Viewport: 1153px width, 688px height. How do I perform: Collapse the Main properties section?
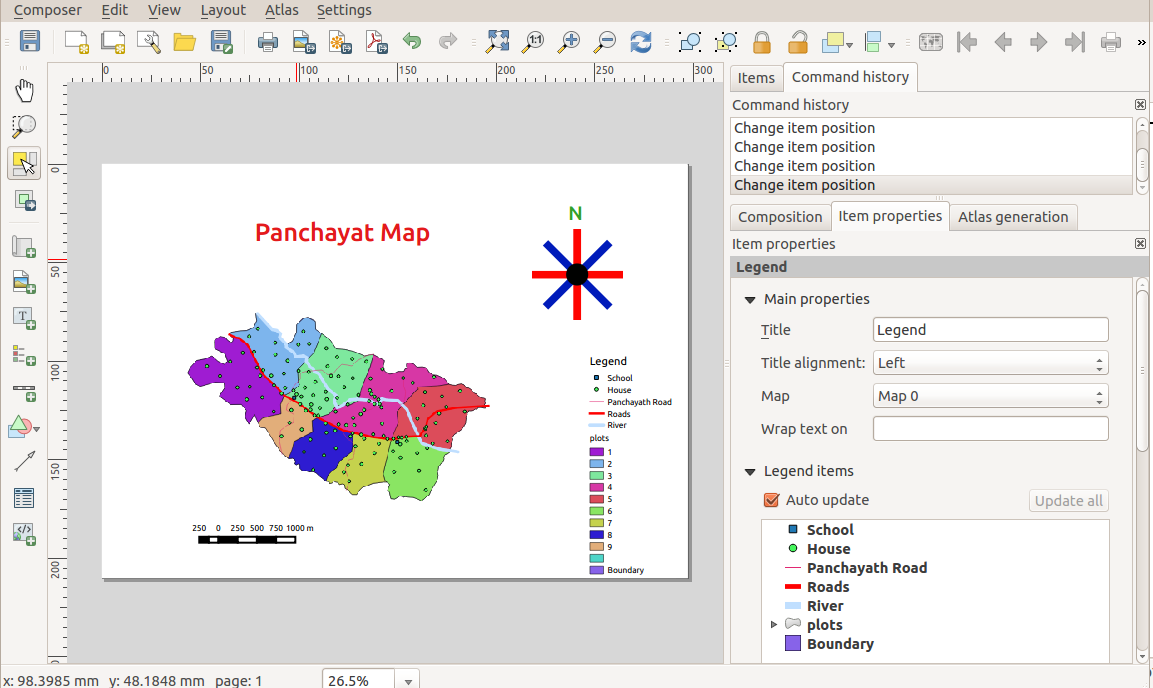750,299
